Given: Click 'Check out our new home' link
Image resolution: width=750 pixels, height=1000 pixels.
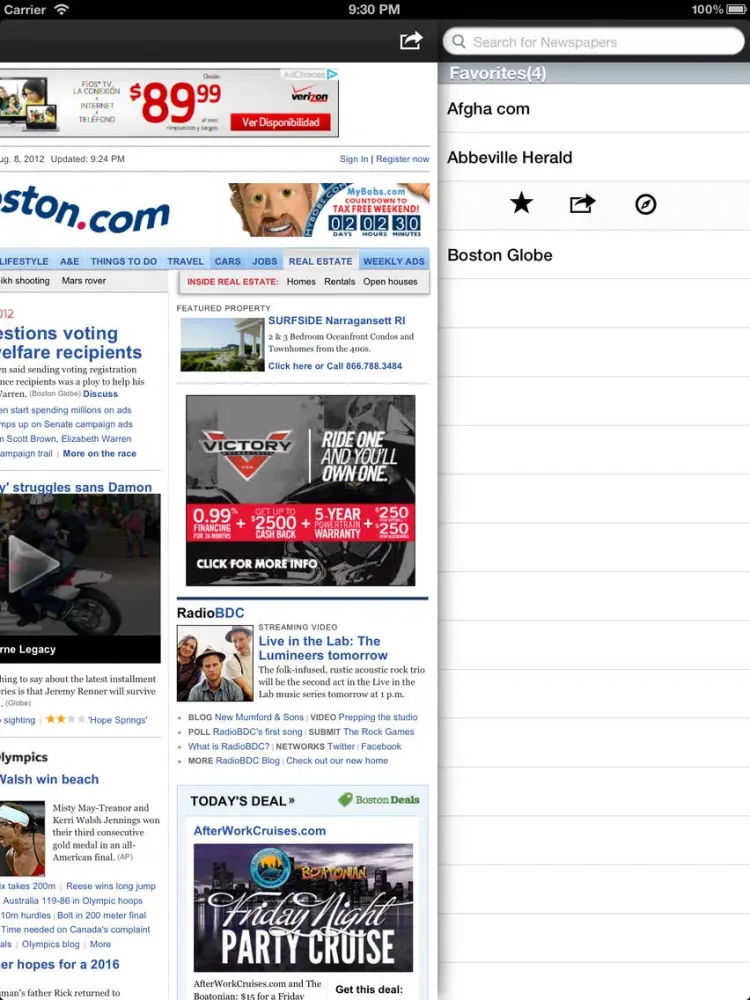Looking at the screenshot, I should 337,761.
